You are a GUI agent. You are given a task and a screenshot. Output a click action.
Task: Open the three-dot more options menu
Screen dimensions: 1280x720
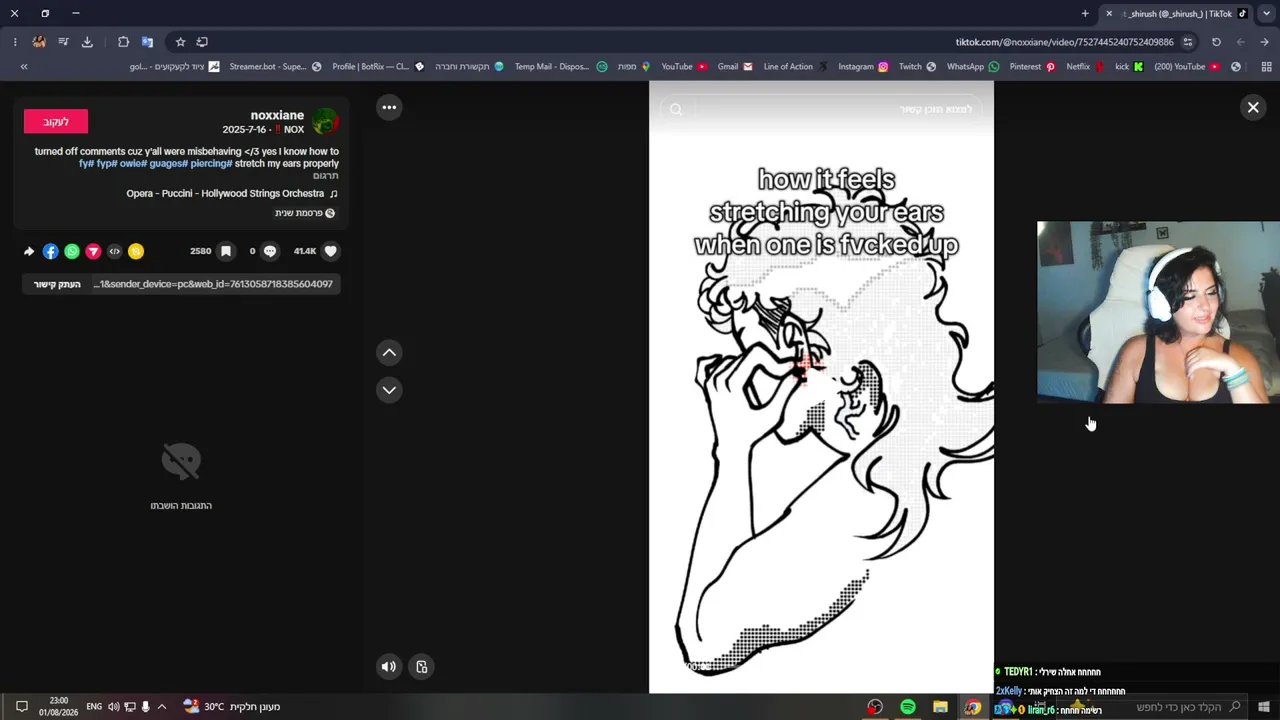coord(389,107)
